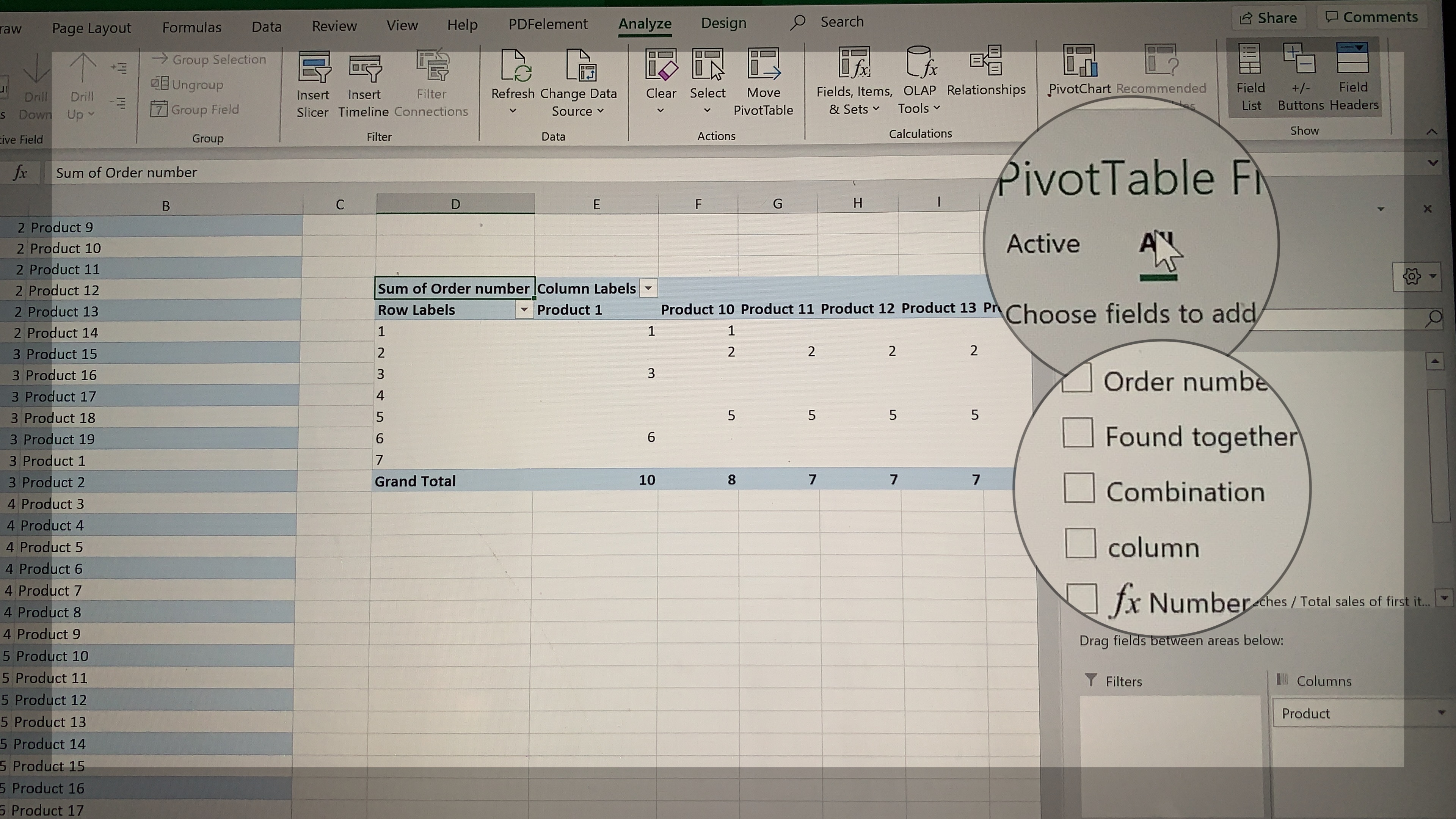1456x819 pixels.
Task: Click the Group Field button
Action: (x=195, y=109)
